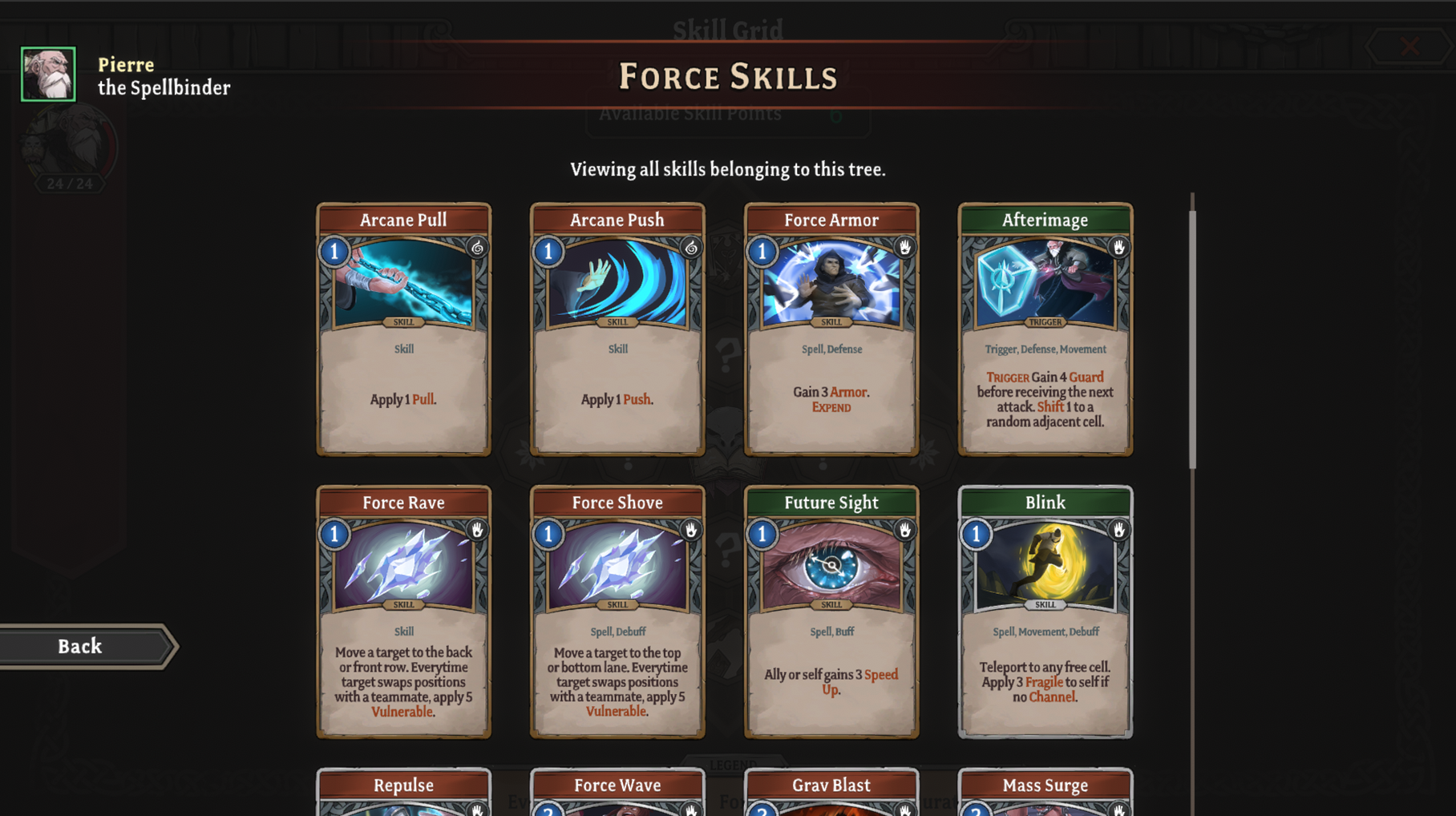The image size is (1456, 816).
Task: Close the skill grid with X
Action: click(1409, 46)
